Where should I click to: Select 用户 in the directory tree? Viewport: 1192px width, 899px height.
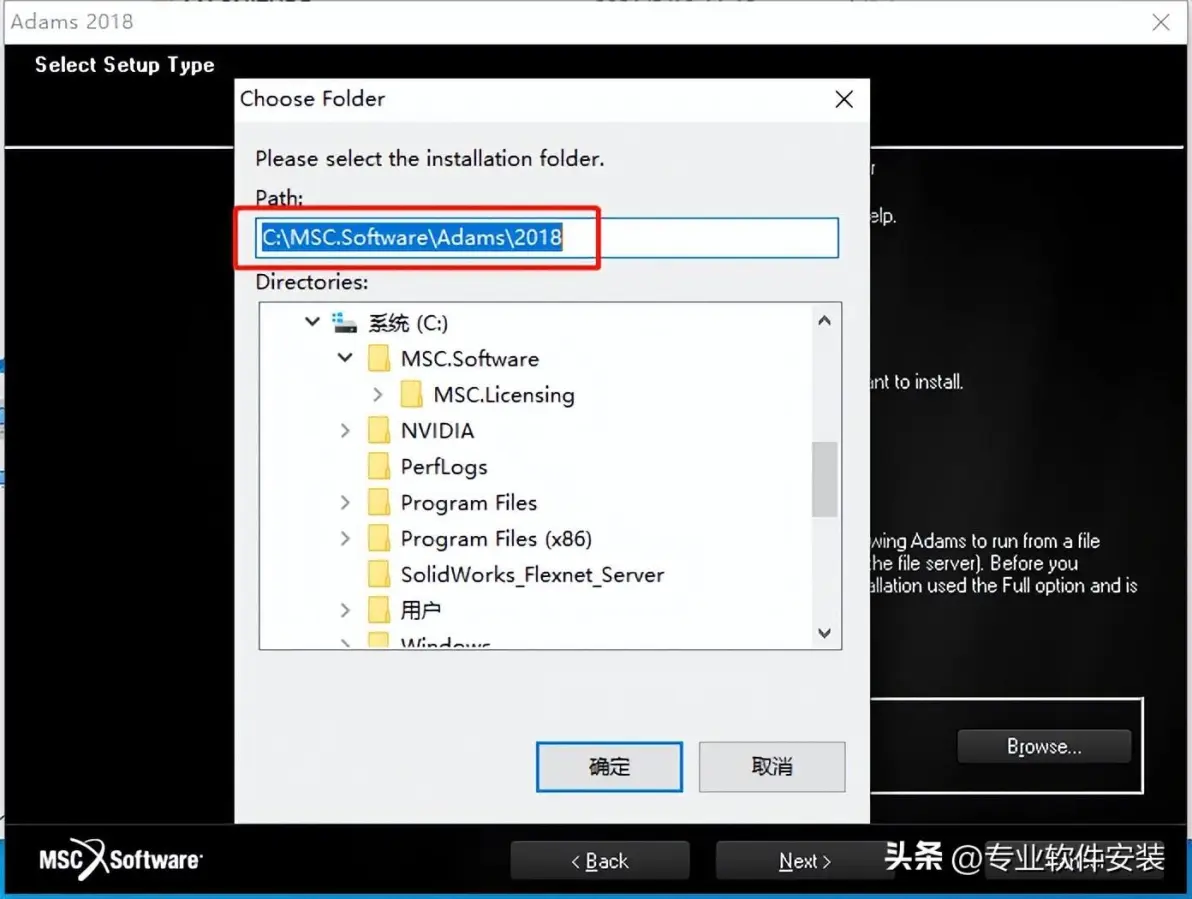point(420,610)
